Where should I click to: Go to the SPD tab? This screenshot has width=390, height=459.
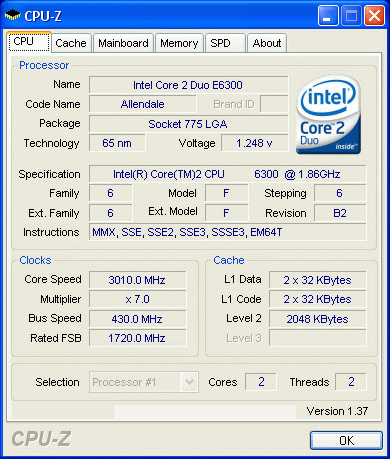pyautogui.click(x=225, y=43)
